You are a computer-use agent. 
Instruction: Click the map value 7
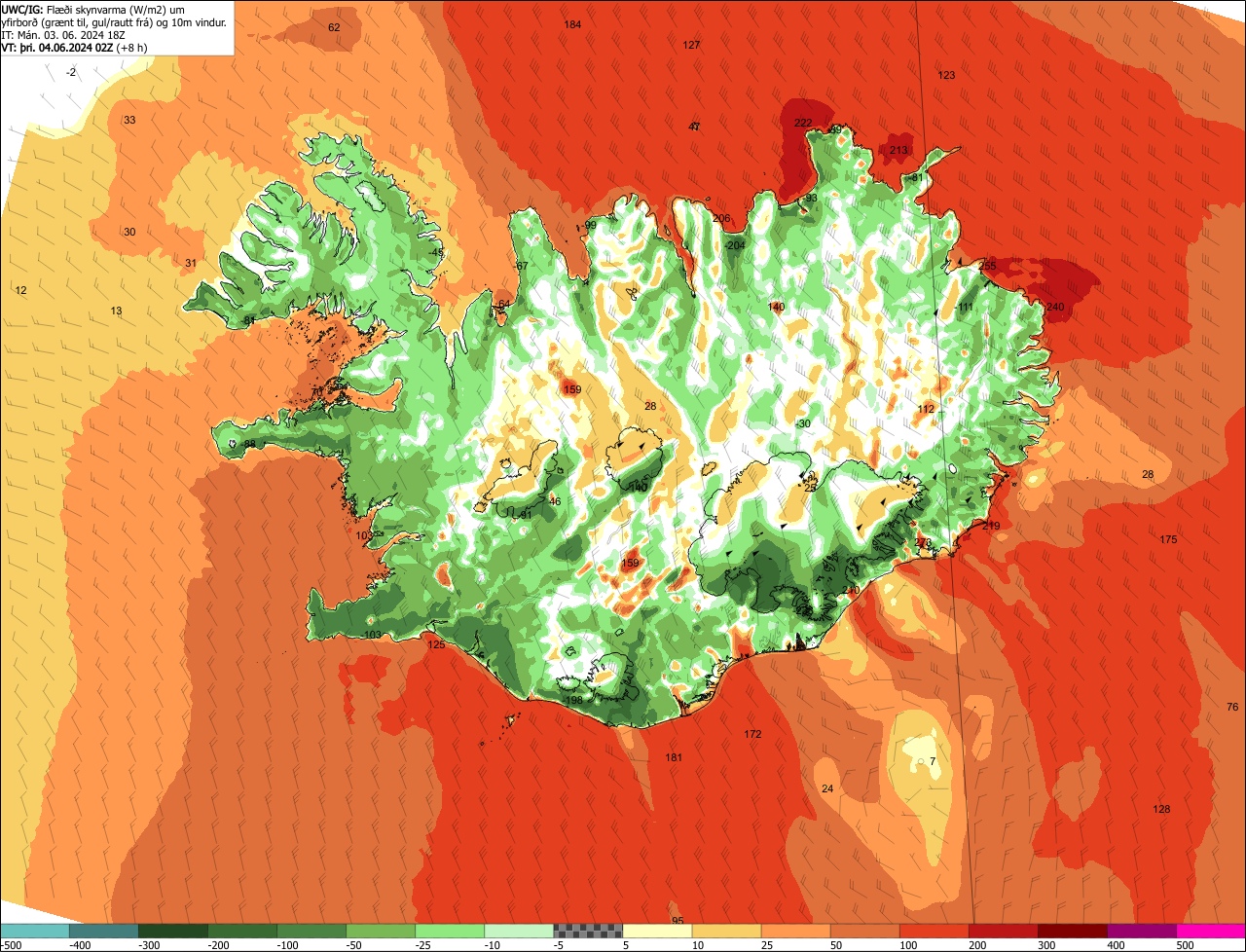pos(933,762)
